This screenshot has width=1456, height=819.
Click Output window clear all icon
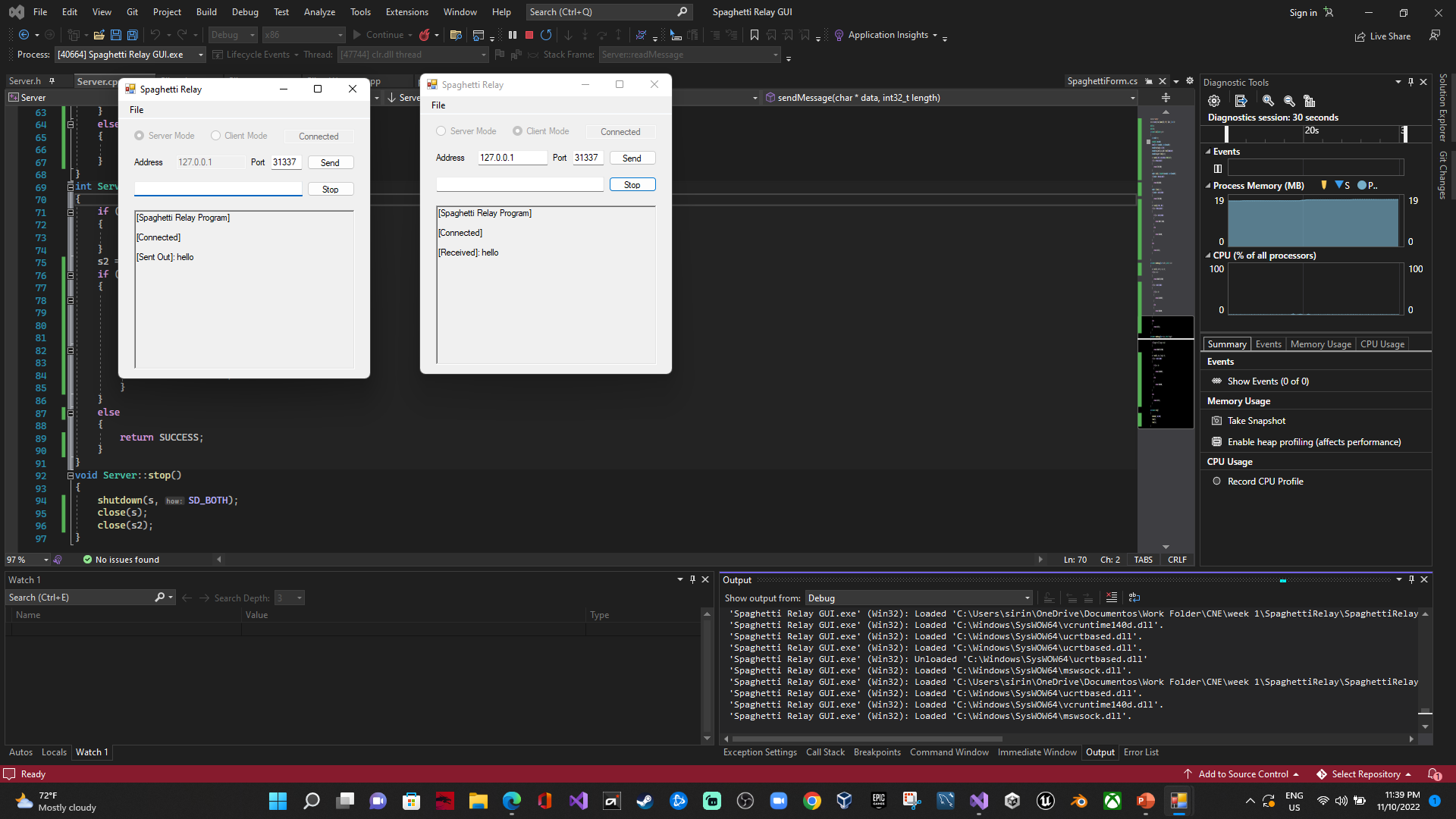[1112, 598]
